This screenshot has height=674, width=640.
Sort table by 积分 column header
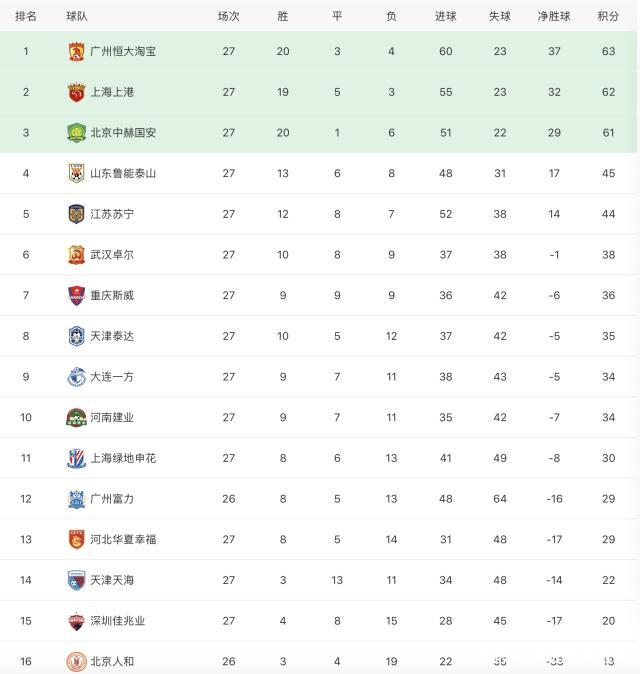point(608,16)
